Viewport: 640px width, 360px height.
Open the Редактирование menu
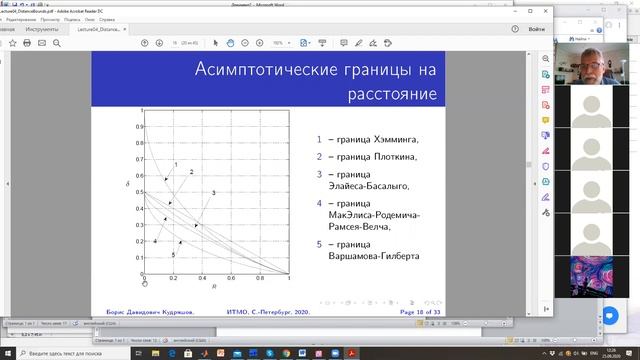pyautogui.click(x=21, y=19)
